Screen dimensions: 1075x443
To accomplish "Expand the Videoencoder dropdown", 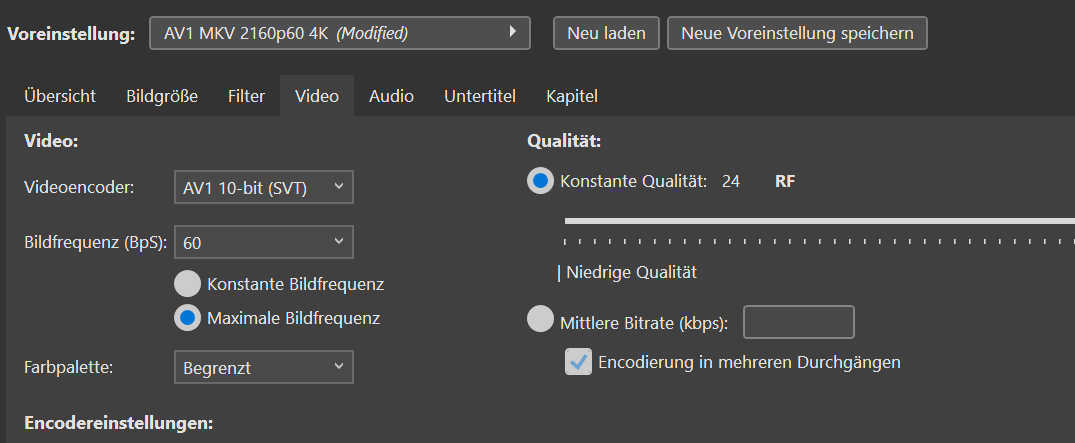I will pos(263,186).
